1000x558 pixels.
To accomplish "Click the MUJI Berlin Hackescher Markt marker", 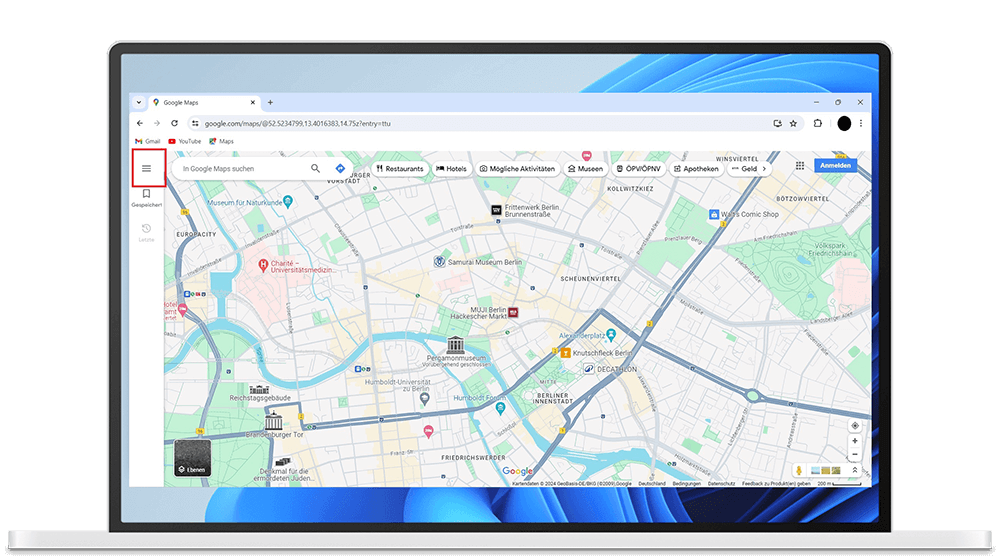I will click(x=513, y=312).
